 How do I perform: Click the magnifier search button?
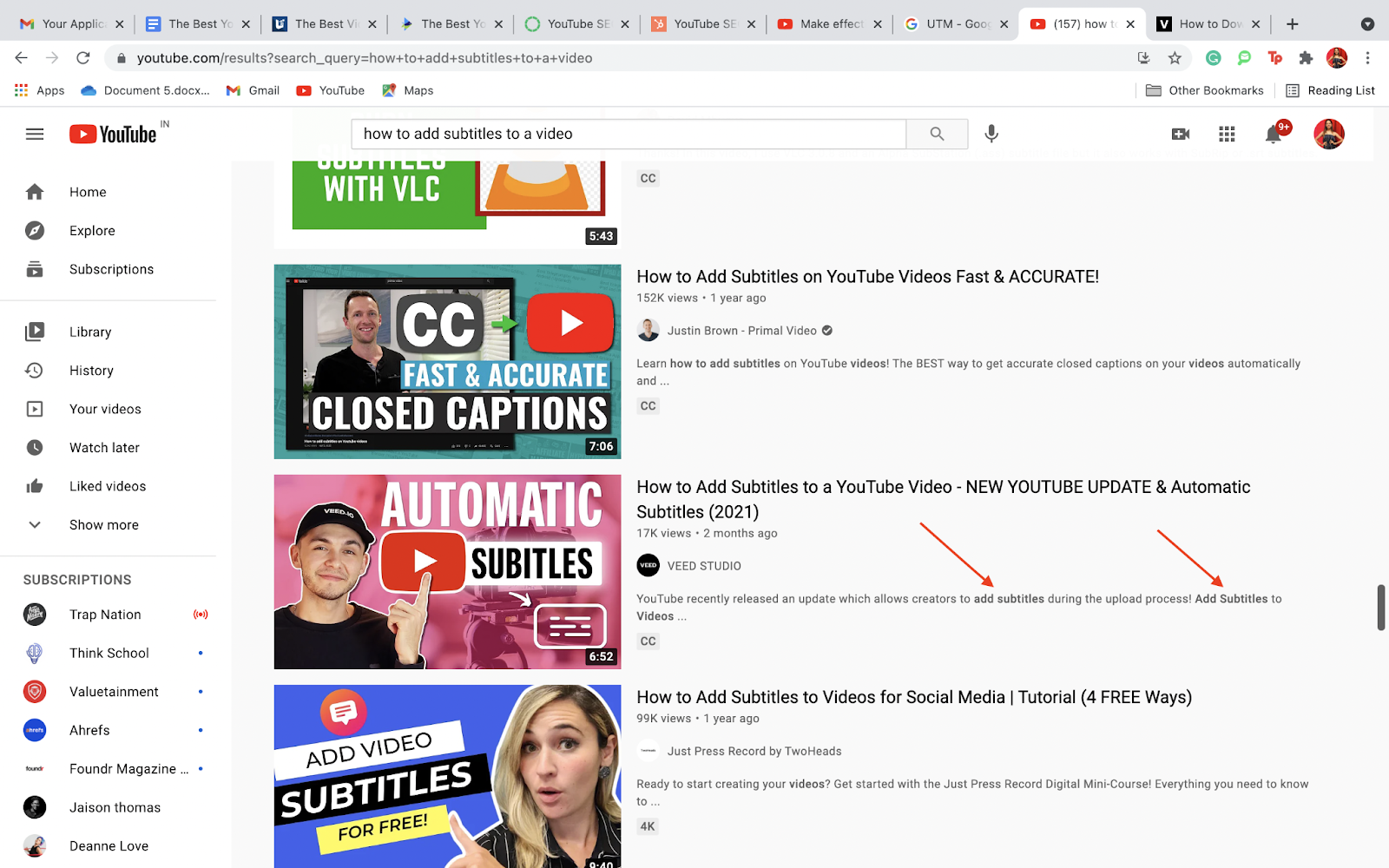tap(937, 134)
